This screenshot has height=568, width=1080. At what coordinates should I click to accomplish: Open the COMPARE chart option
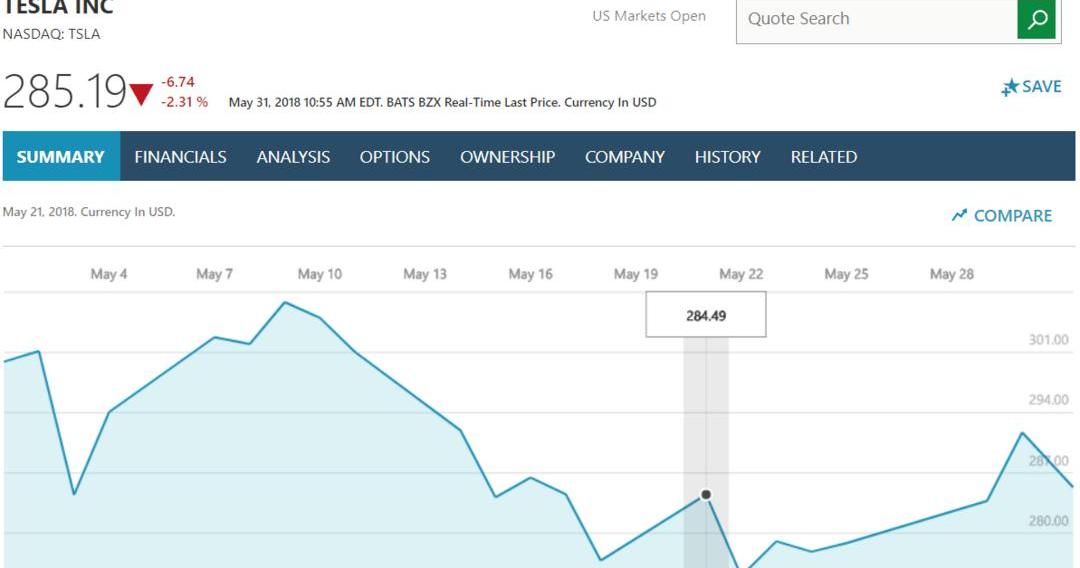click(1002, 216)
